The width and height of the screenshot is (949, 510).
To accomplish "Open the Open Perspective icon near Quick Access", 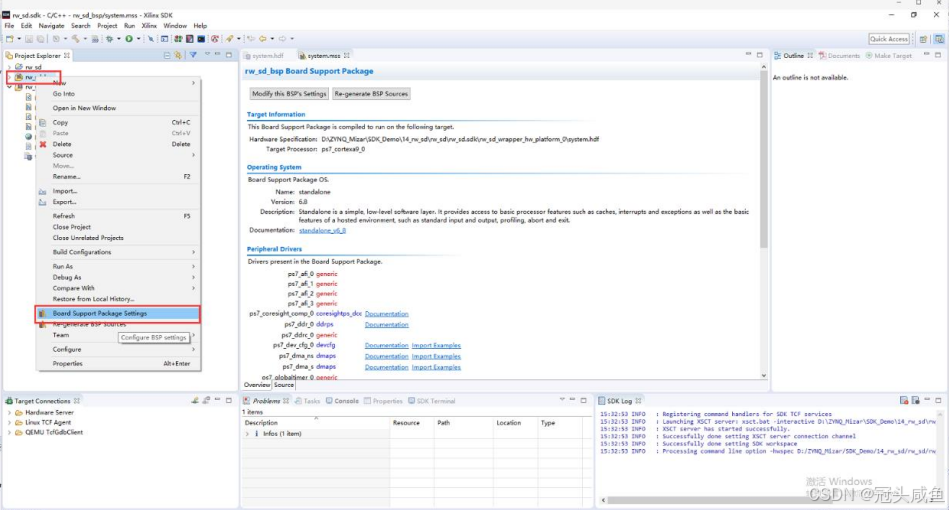I will pos(921,39).
